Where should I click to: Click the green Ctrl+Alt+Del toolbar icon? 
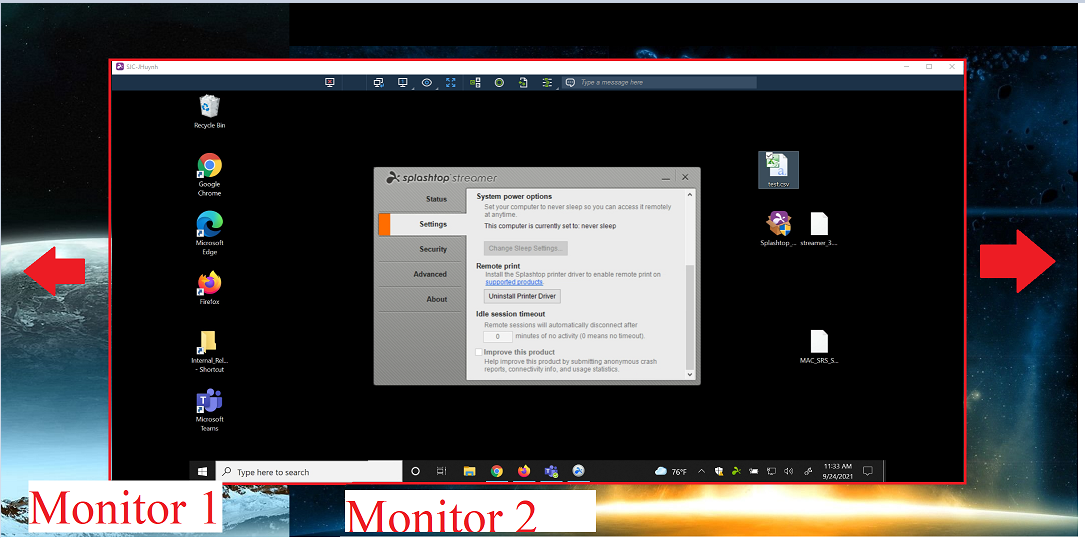(x=475, y=82)
